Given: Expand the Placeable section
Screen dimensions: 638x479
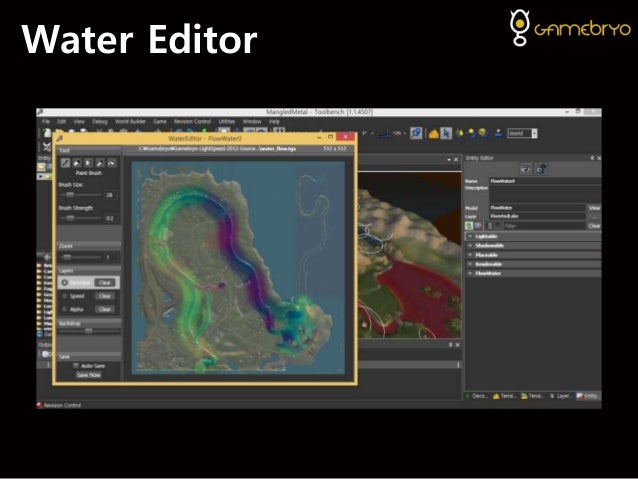Looking at the screenshot, I should point(470,255).
